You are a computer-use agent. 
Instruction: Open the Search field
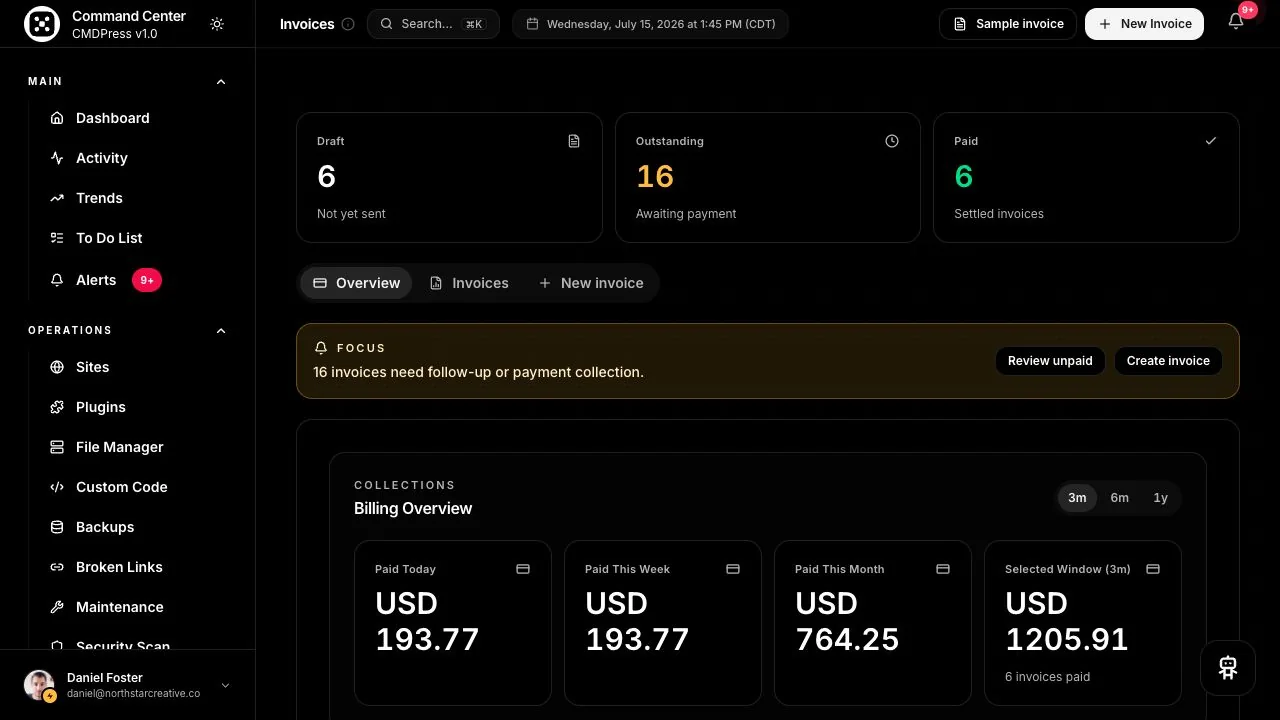coord(433,24)
